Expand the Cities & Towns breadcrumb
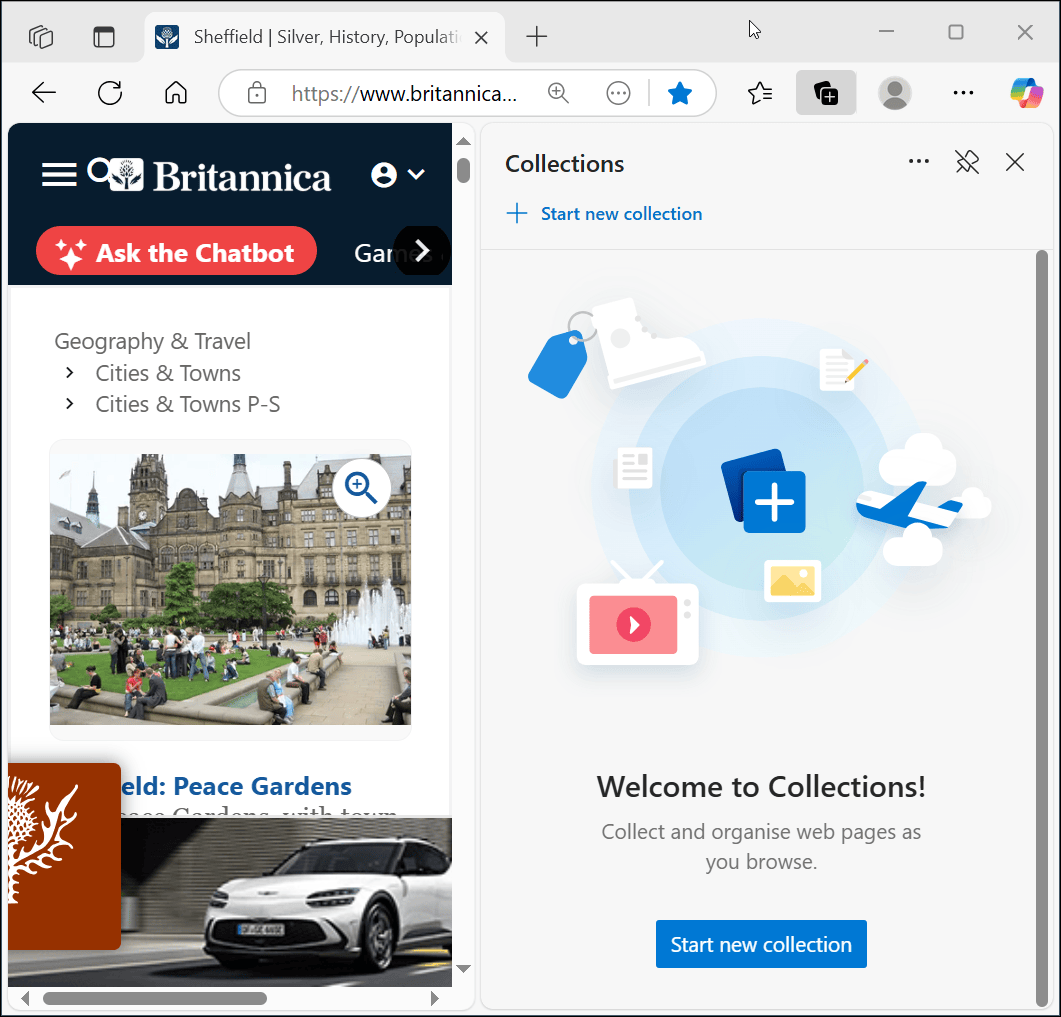Viewport: 1061px width, 1017px height. pyautogui.click(x=69, y=373)
